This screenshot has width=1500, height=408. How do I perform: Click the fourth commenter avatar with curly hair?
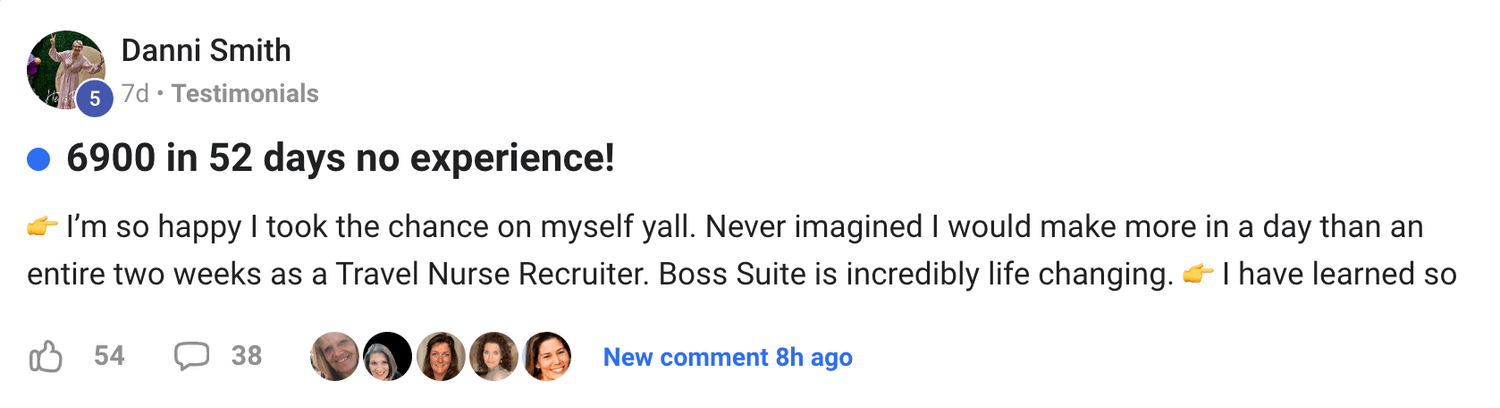(x=494, y=357)
